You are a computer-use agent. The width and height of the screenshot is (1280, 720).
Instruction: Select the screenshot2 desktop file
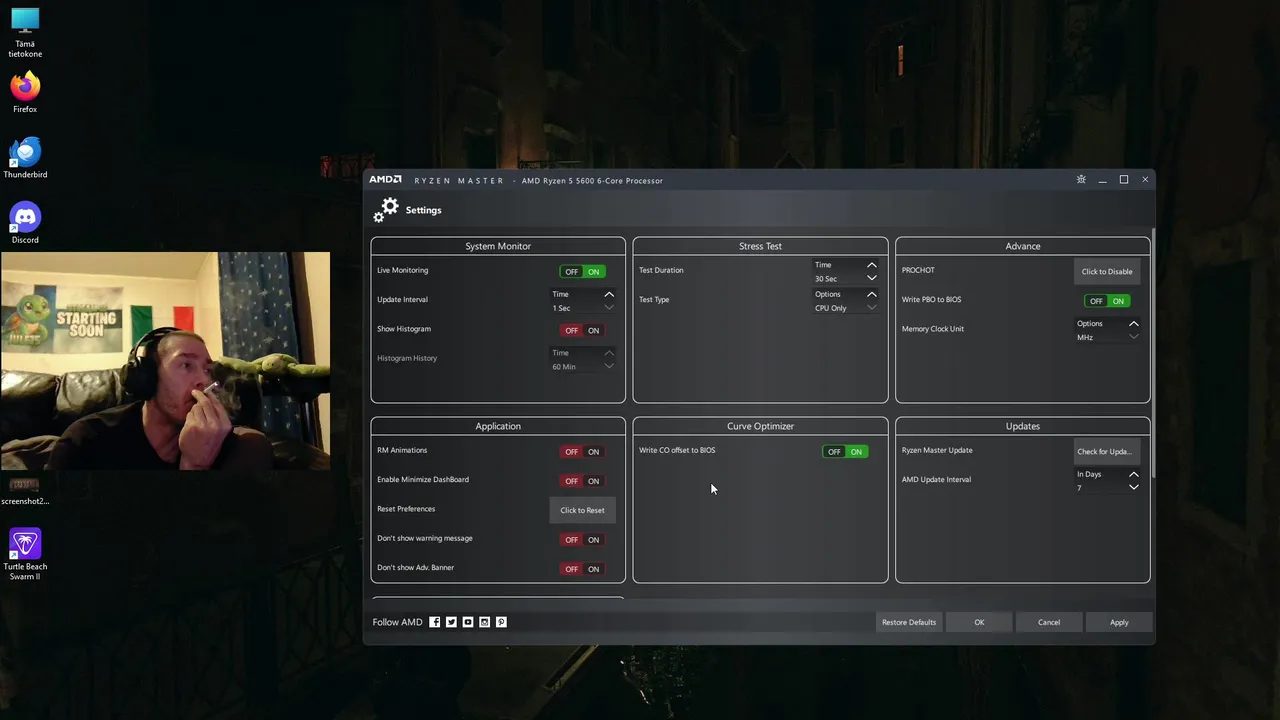25,490
